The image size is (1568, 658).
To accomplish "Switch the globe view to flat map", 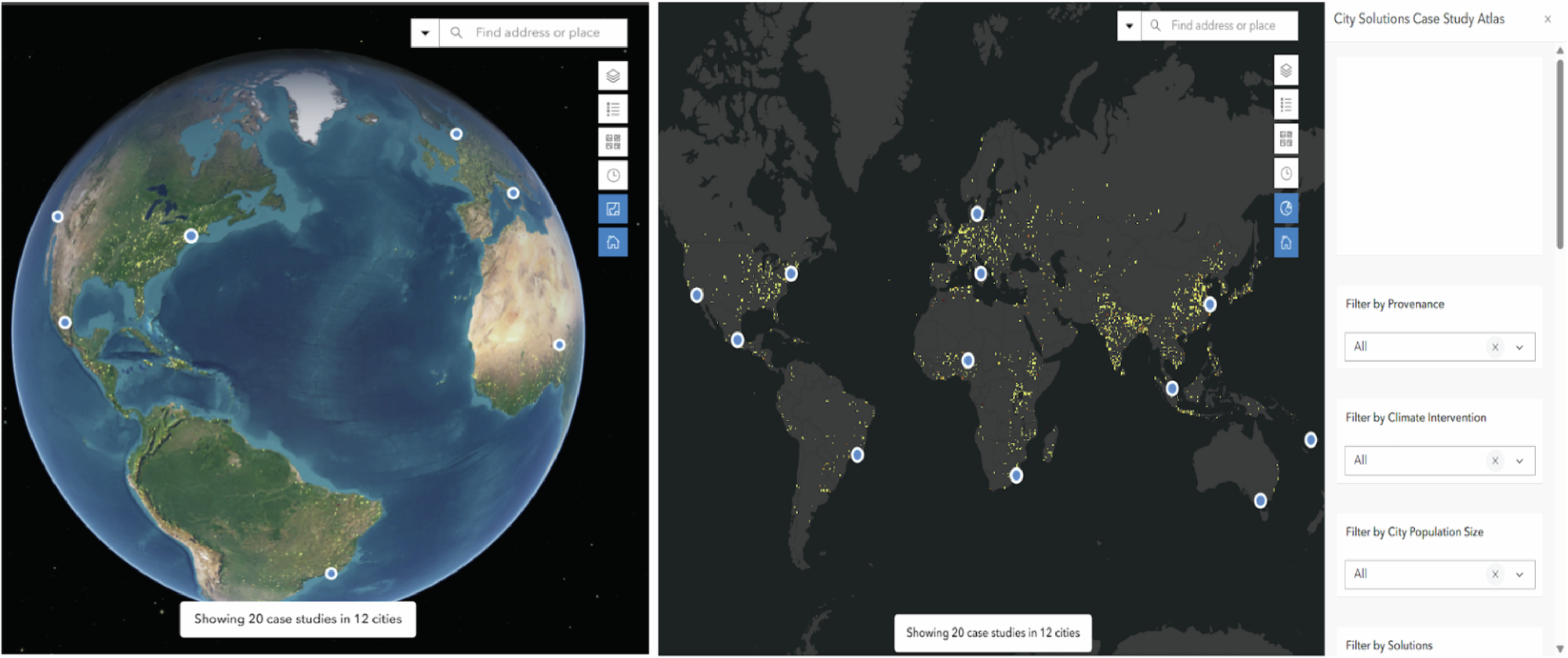I will [x=613, y=209].
